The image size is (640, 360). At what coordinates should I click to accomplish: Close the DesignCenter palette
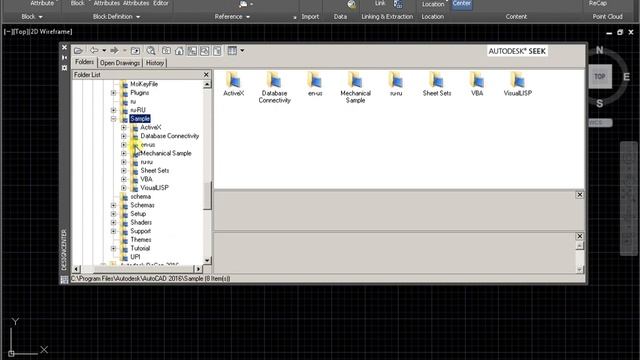click(x=64, y=47)
